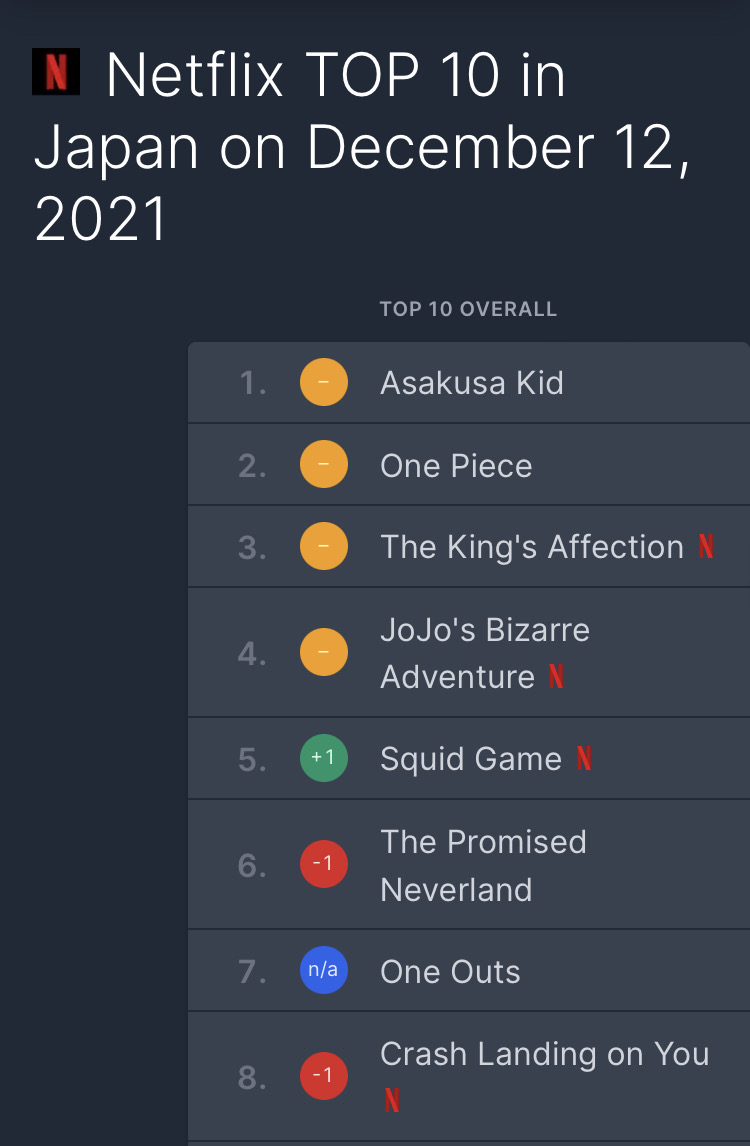The image size is (750, 1146).
Task: Click the orange unchanged badge for One Piece
Action: 324,464
